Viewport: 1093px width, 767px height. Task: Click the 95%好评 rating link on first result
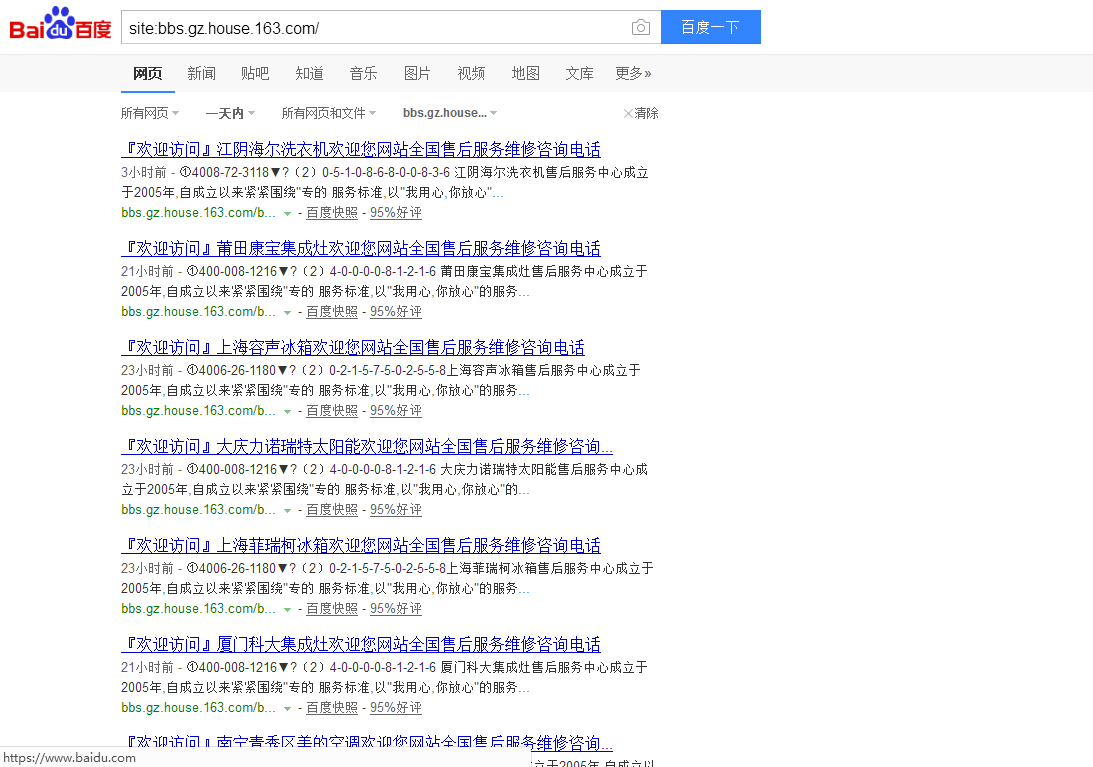click(x=395, y=212)
